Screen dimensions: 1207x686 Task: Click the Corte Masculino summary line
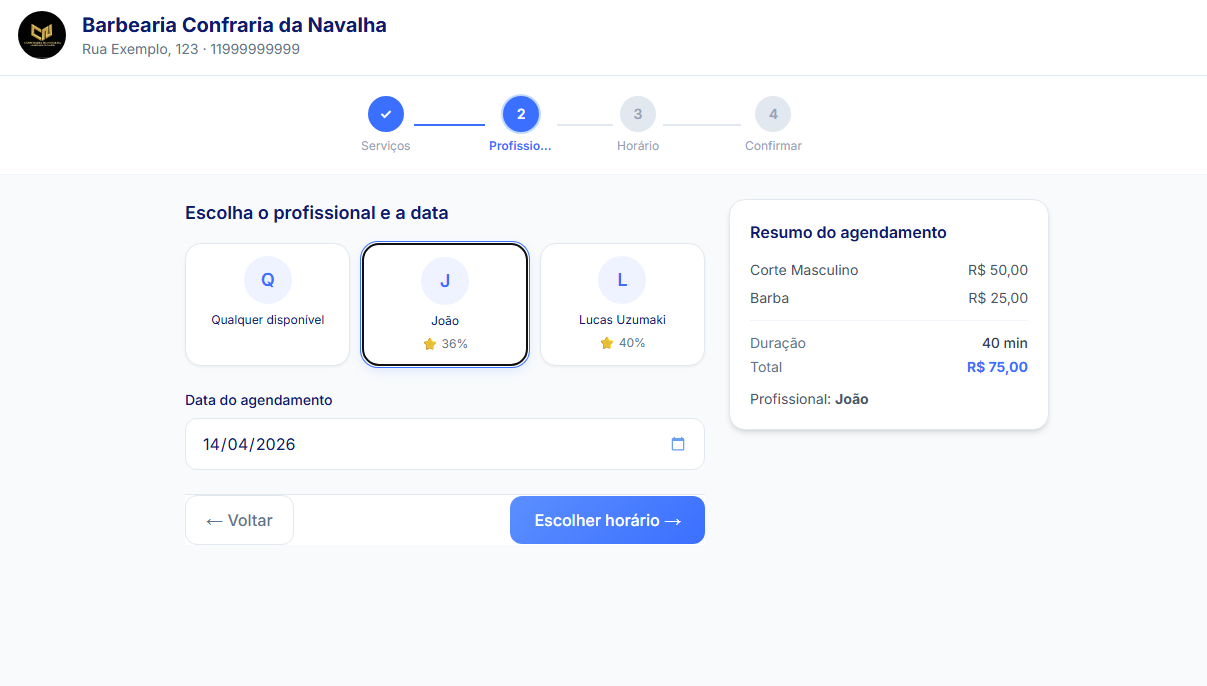(889, 270)
